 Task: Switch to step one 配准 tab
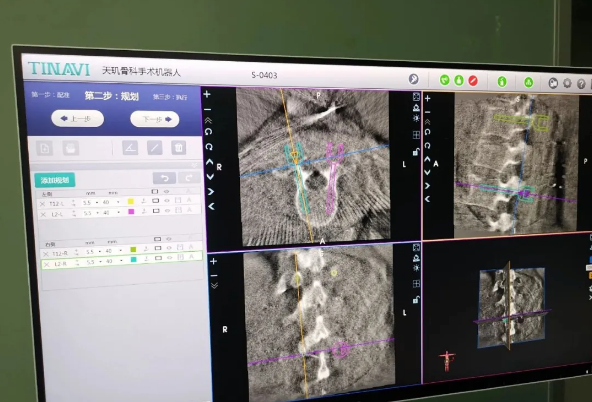pyautogui.click(x=50, y=95)
